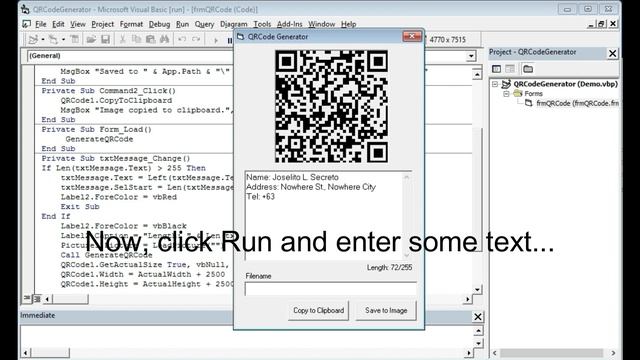Viewport: 640px width, 360px height.
Task: Click the Open Project folder icon
Action: [91, 39]
